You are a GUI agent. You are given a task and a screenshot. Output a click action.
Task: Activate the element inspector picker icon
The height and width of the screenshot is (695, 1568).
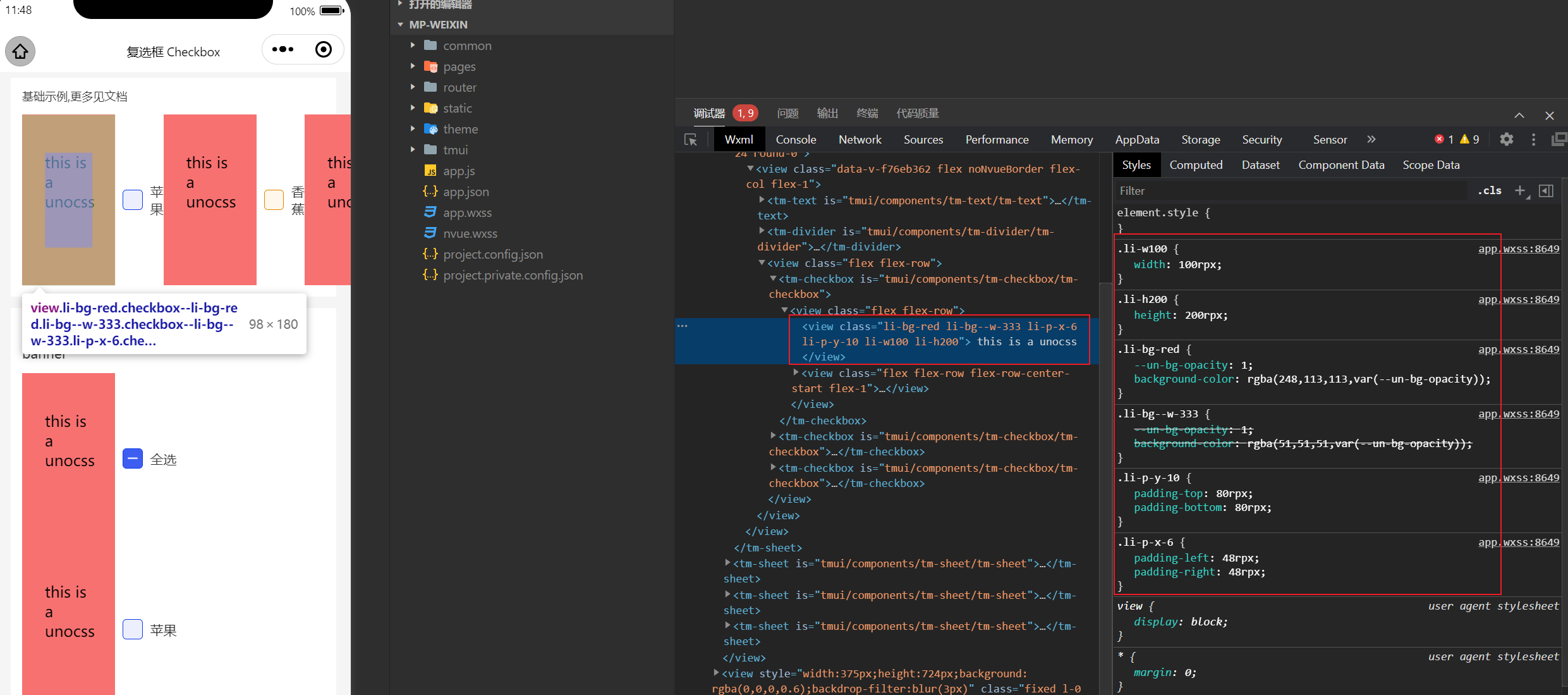tap(691, 140)
